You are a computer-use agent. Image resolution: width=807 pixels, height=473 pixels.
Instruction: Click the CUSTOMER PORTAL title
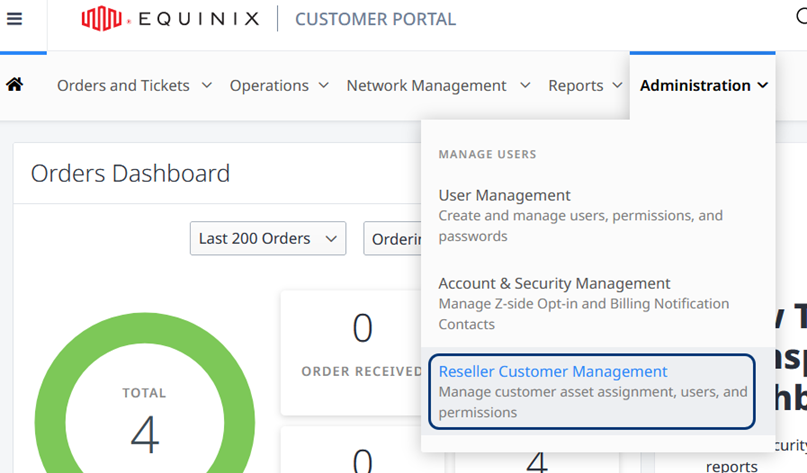pyautogui.click(x=375, y=19)
